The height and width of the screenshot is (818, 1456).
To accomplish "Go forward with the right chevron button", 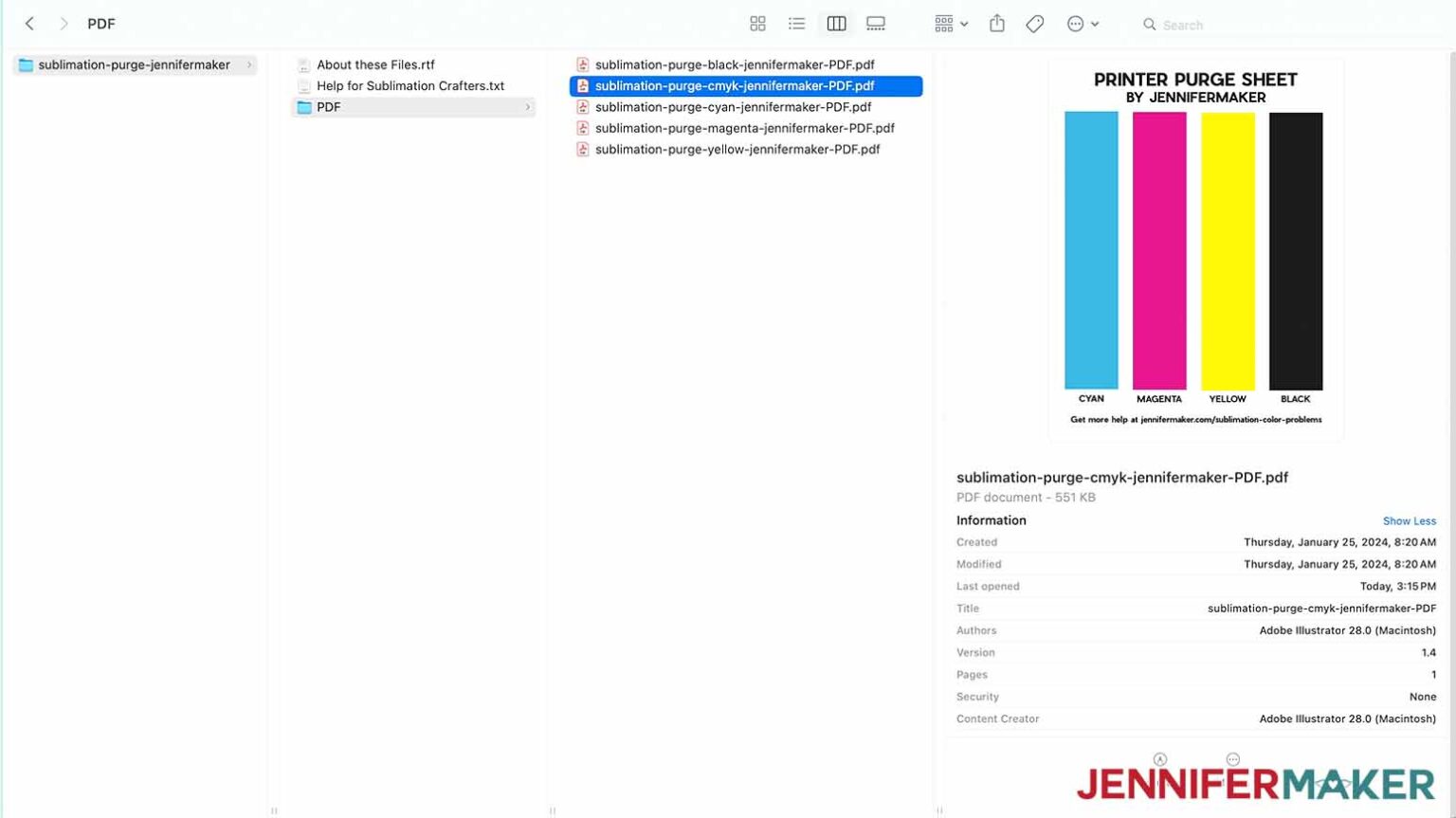I will [64, 24].
